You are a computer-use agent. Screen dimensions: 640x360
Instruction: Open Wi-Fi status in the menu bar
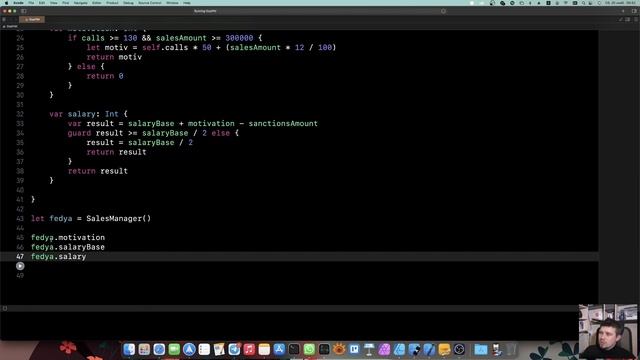coord(566,3)
